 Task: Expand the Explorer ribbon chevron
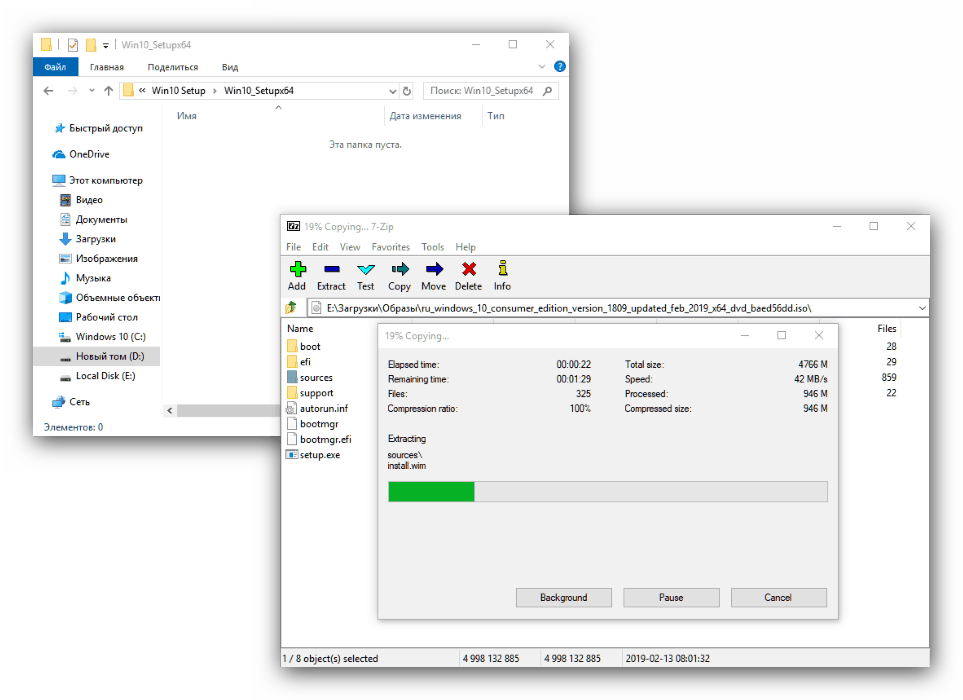(x=542, y=66)
